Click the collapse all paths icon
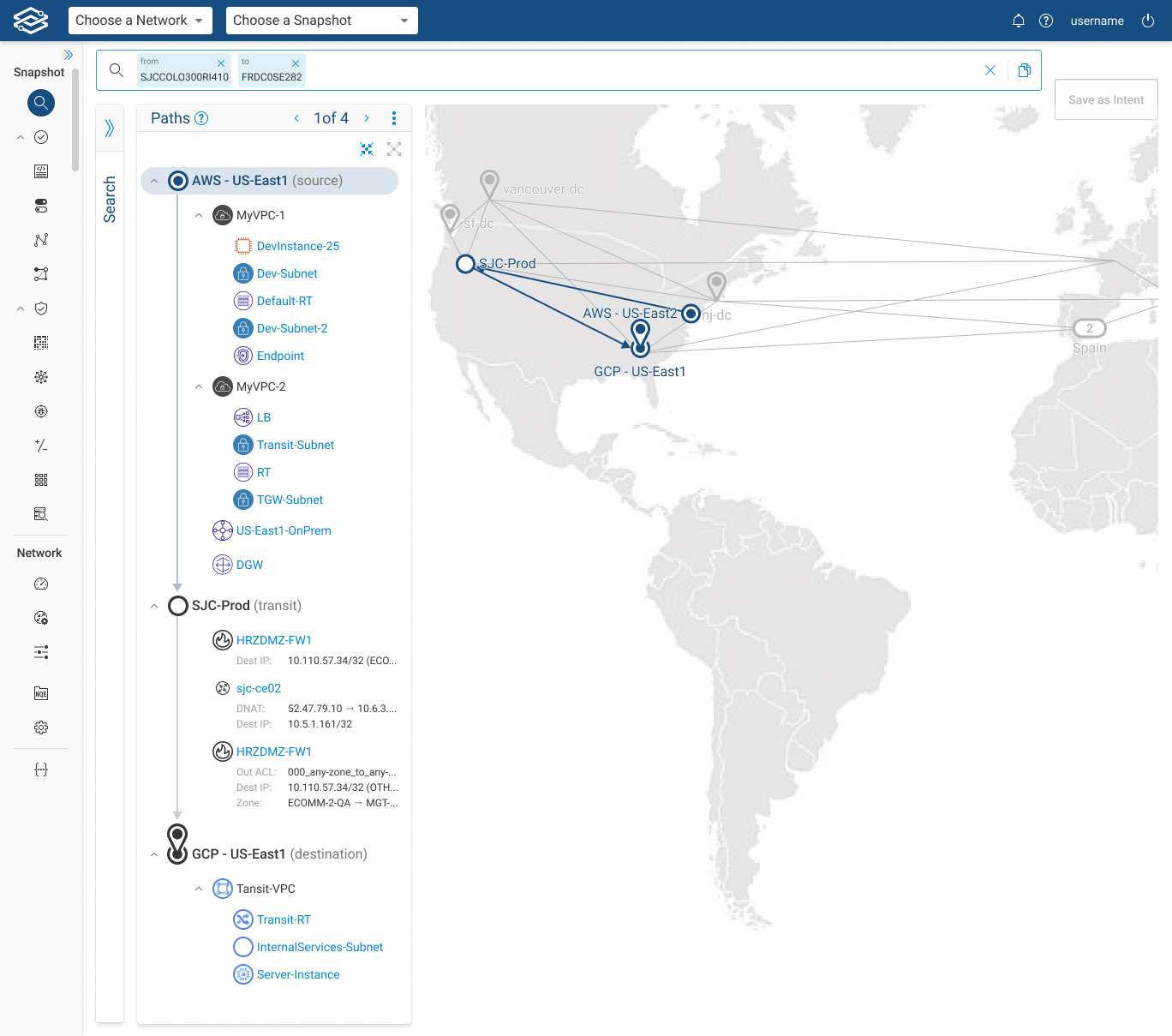The width and height of the screenshot is (1172, 1036). (x=367, y=149)
